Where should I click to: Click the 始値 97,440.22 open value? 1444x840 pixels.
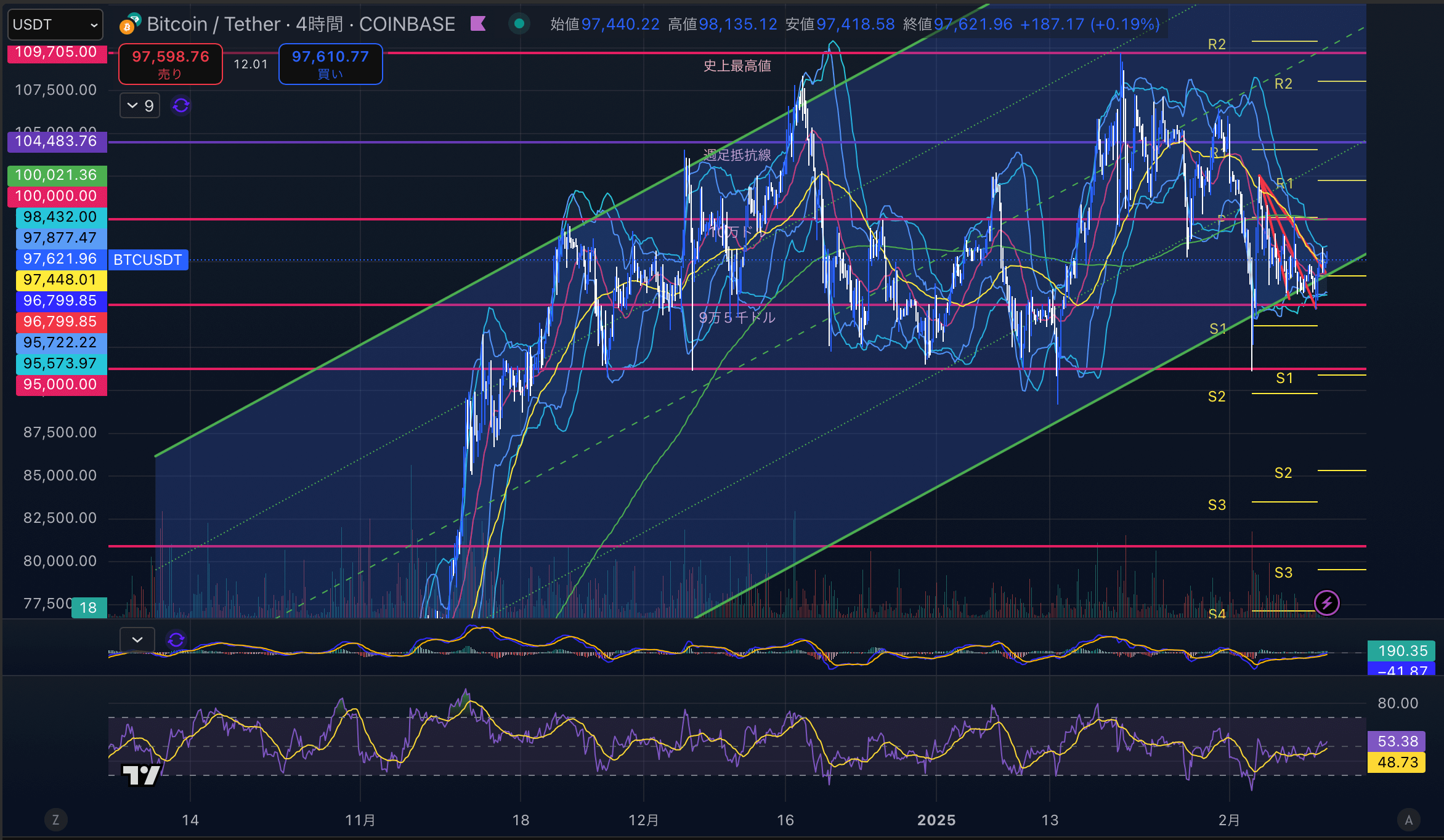(x=604, y=24)
